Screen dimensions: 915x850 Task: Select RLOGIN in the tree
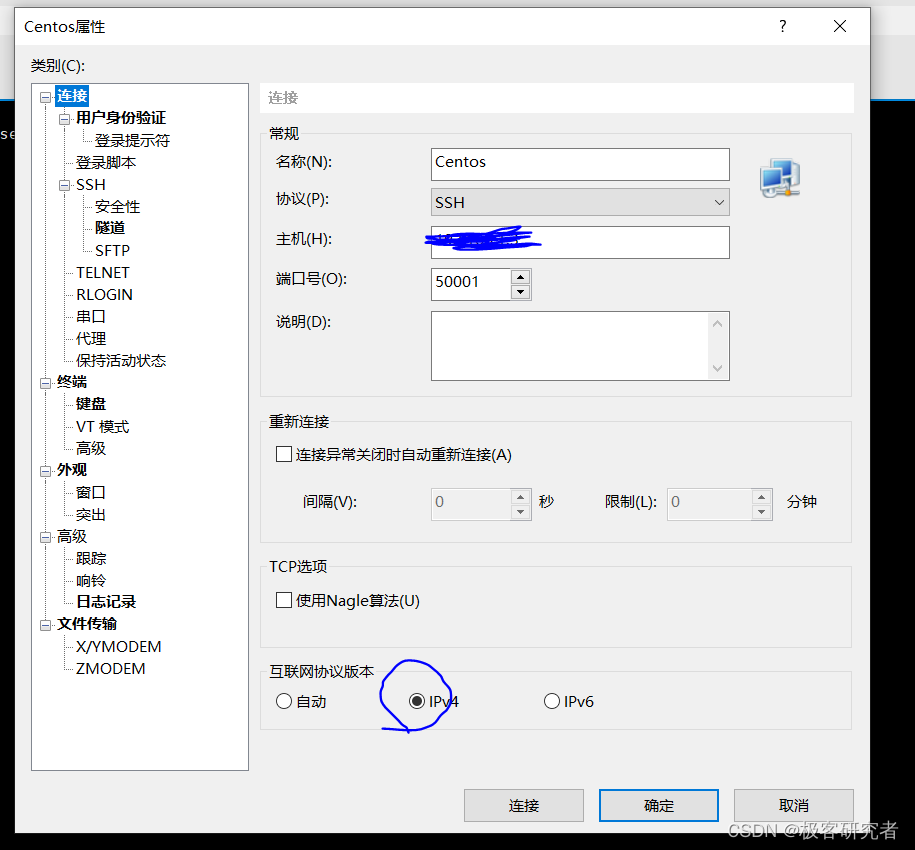pos(104,295)
